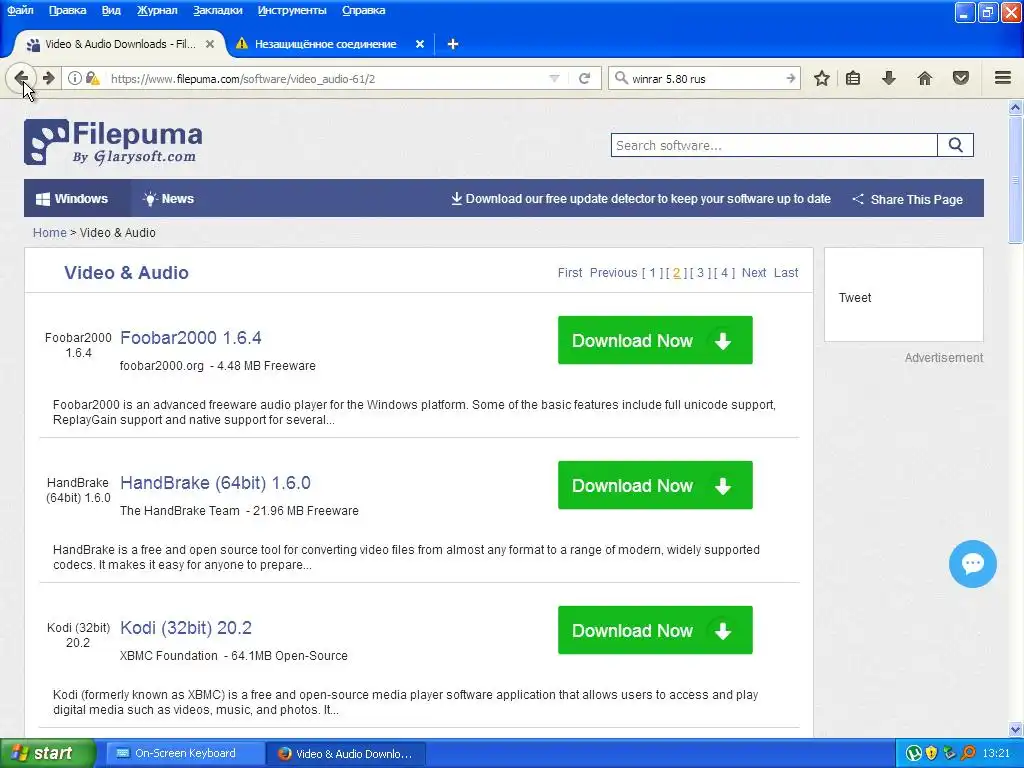Submit browser search with go arrow

790,78
